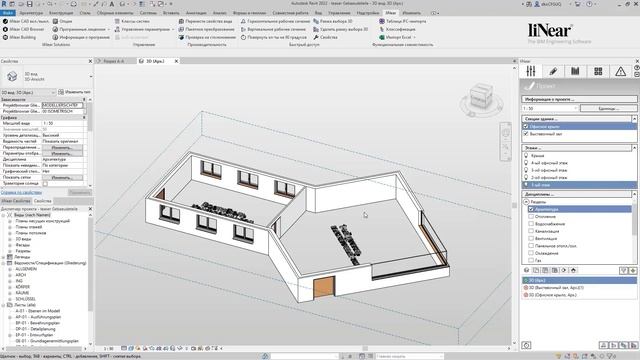This screenshot has height=360, width=640.
Task: Run Перенести свойства вида command
Action: pyautogui.click(x=205, y=21)
